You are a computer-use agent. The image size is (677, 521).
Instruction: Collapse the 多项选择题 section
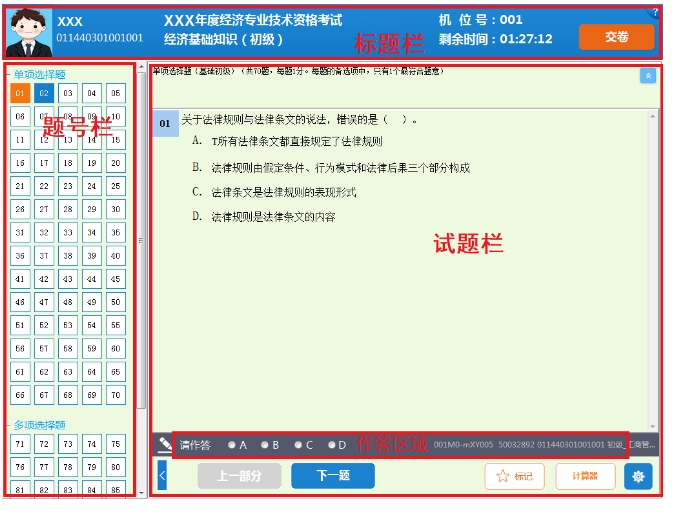click(8, 425)
